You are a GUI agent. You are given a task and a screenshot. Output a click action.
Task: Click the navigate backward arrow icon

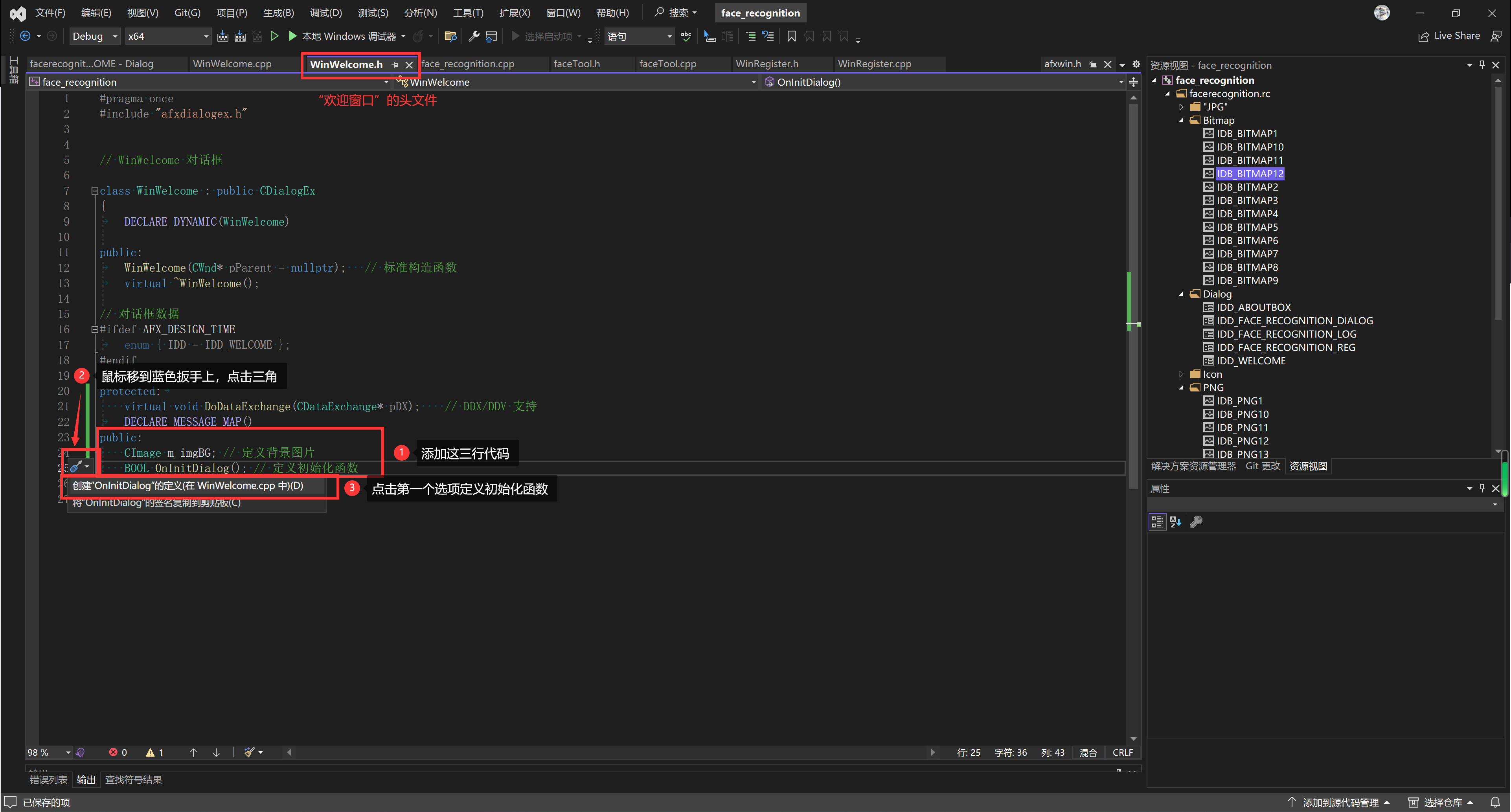25,37
